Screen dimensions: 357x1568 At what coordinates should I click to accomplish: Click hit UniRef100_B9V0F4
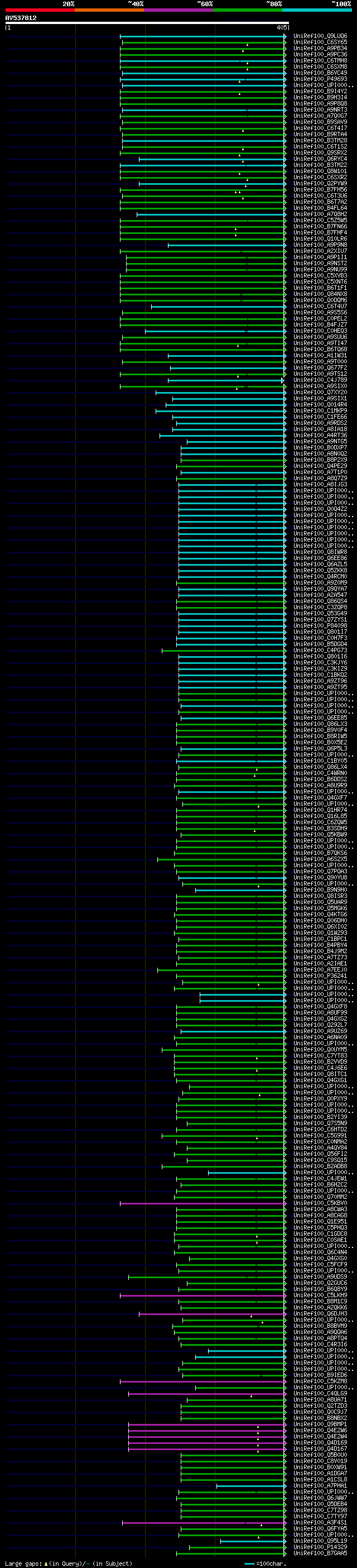(321, 730)
